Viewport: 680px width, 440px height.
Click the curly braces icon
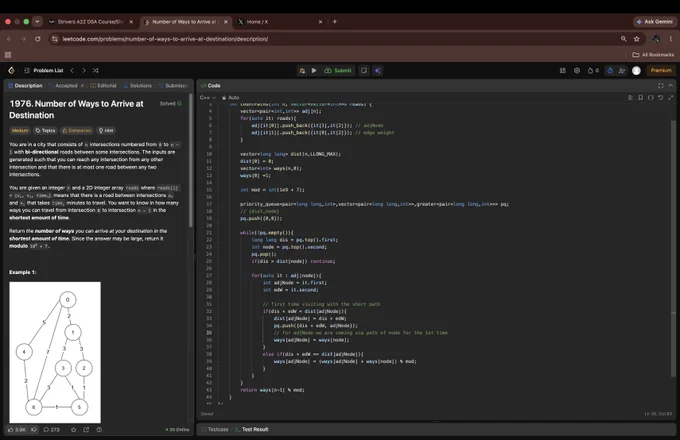coord(651,98)
